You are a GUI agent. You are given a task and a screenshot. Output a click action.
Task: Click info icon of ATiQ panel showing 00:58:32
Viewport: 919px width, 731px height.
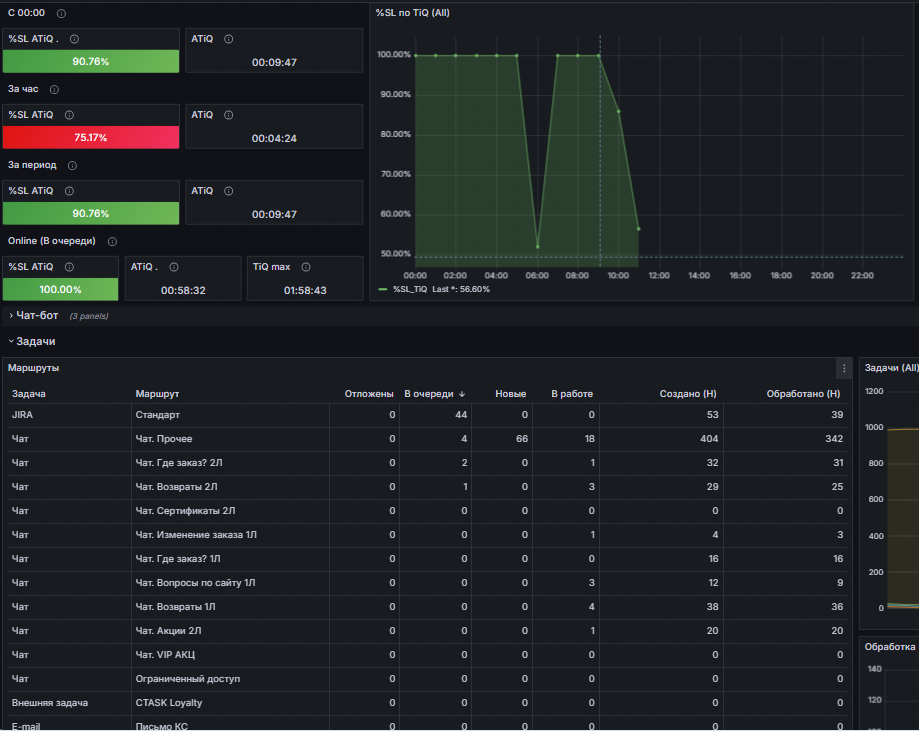tap(173, 267)
